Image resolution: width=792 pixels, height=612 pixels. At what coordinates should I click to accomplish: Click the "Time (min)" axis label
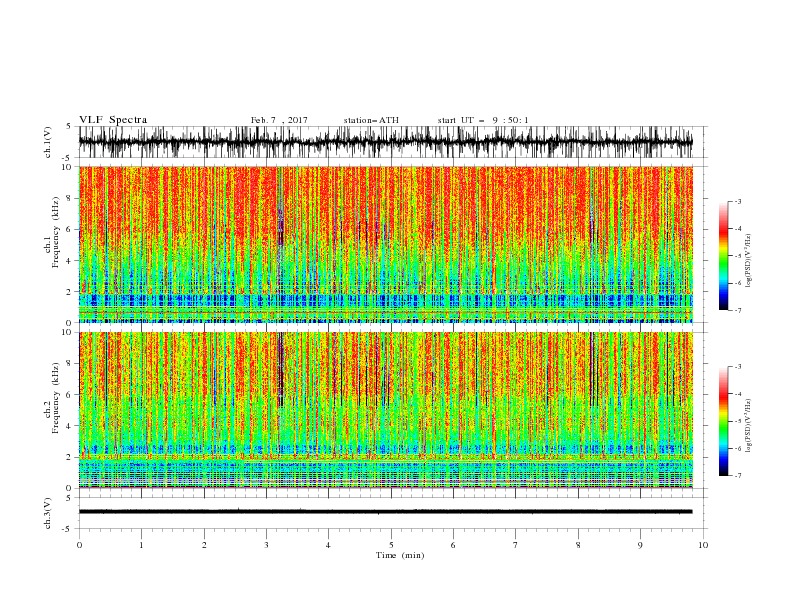tap(400, 555)
